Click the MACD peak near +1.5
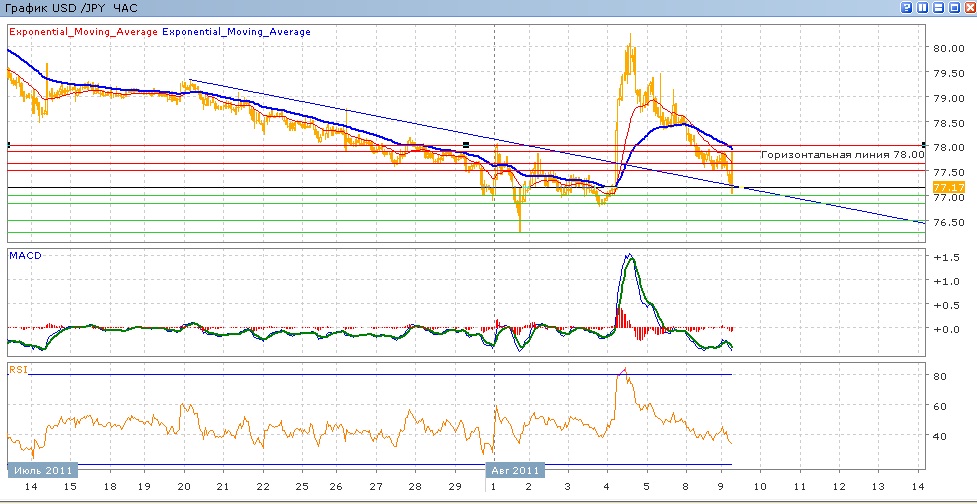977x504 pixels. pos(629,256)
